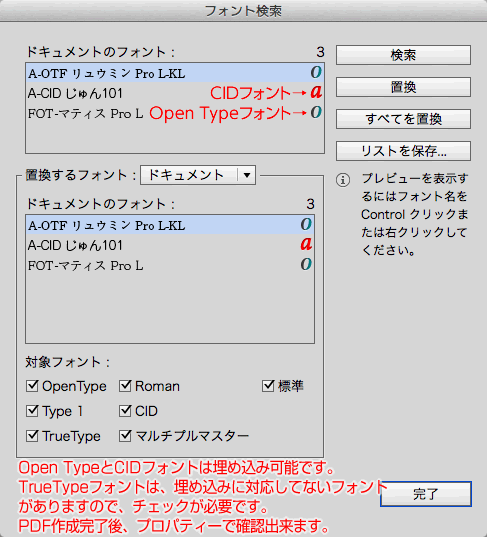Click the OpenType icon on lower A-OTF リュウミン row
487x537 pixels.
click(x=306, y=224)
